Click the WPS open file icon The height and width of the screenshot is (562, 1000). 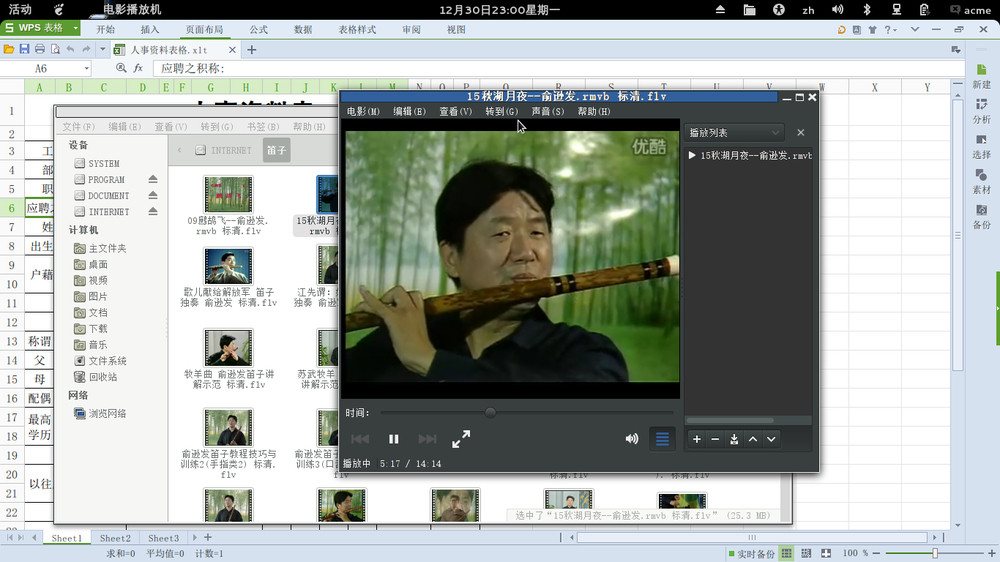(x=9, y=49)
